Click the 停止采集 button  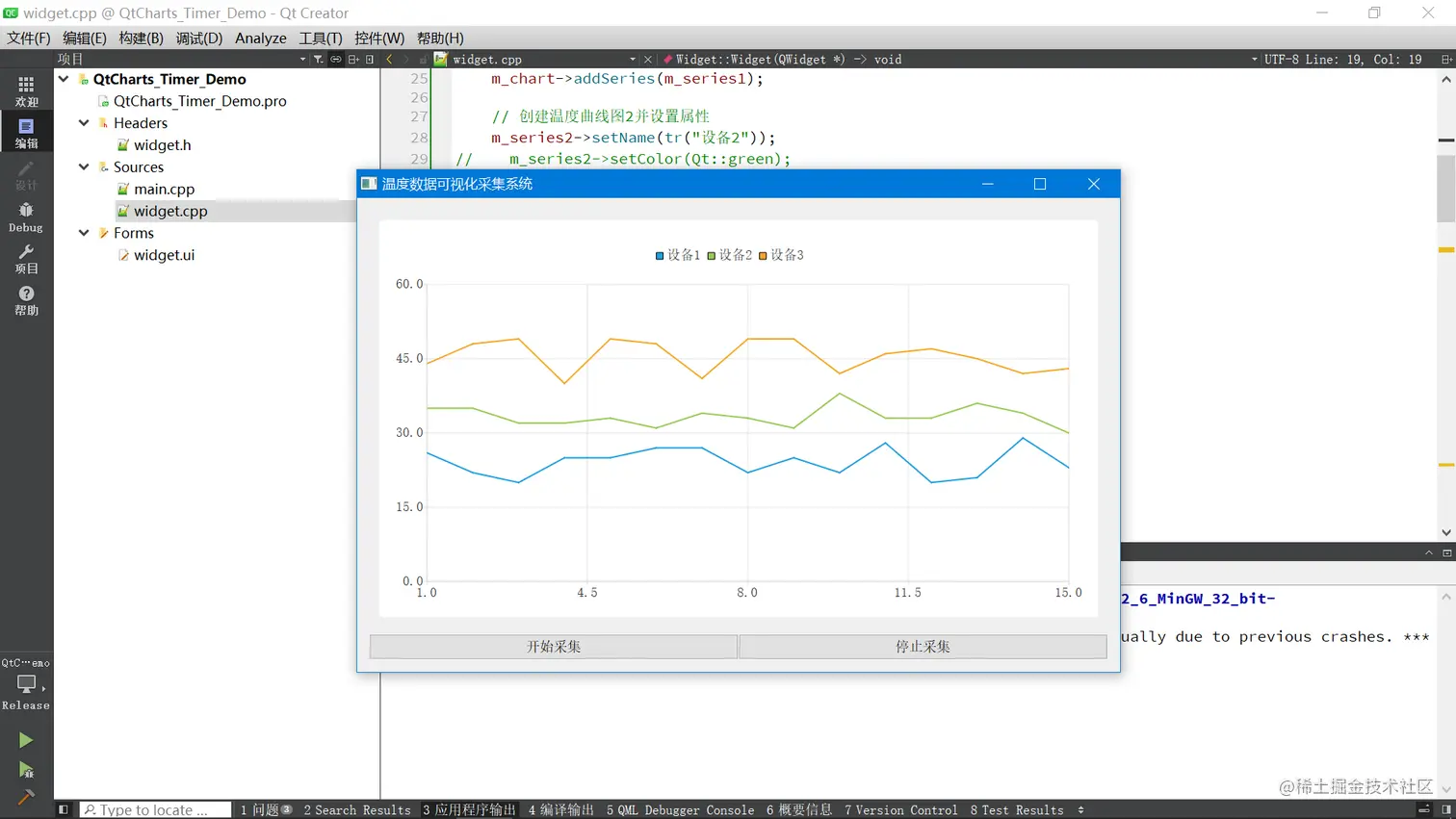point(923,647)
